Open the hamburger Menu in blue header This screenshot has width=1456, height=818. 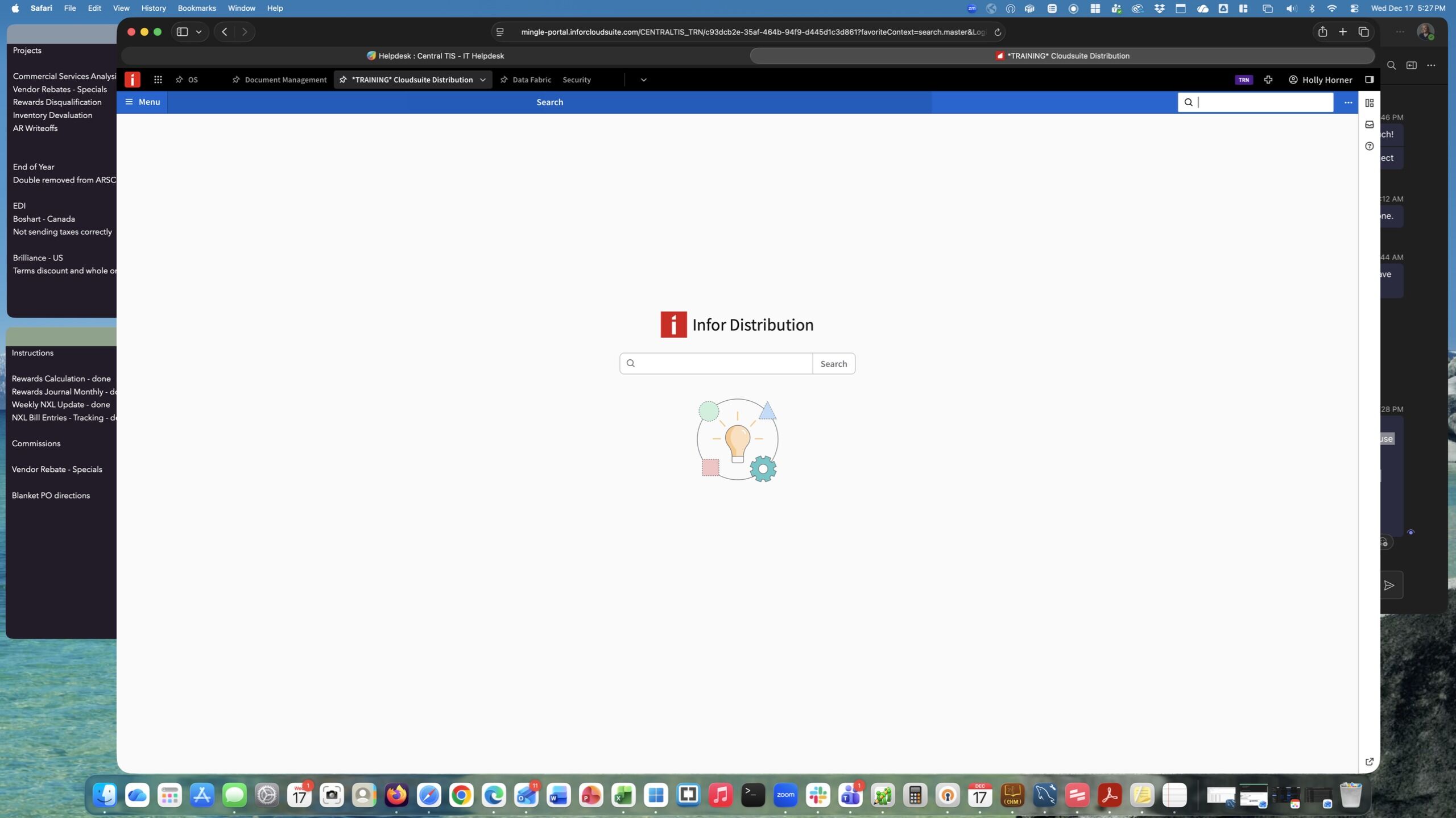click(x=143, y=102)
